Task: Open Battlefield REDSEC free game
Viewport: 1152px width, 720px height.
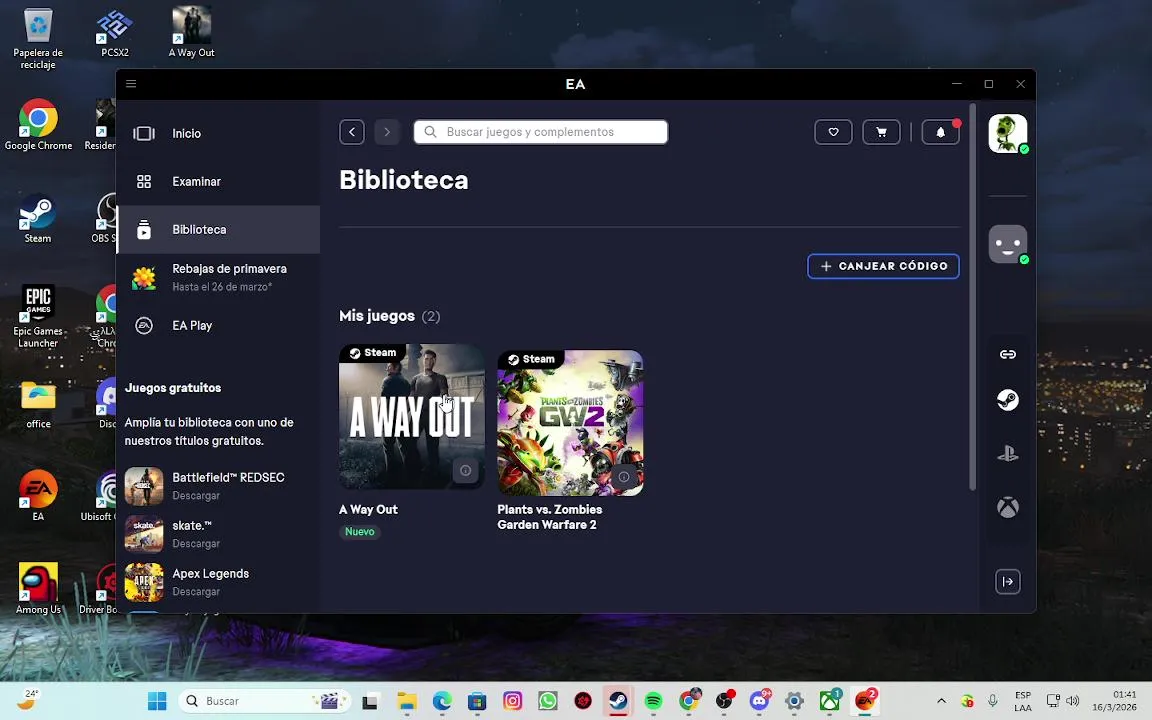Action: (228, 478)
